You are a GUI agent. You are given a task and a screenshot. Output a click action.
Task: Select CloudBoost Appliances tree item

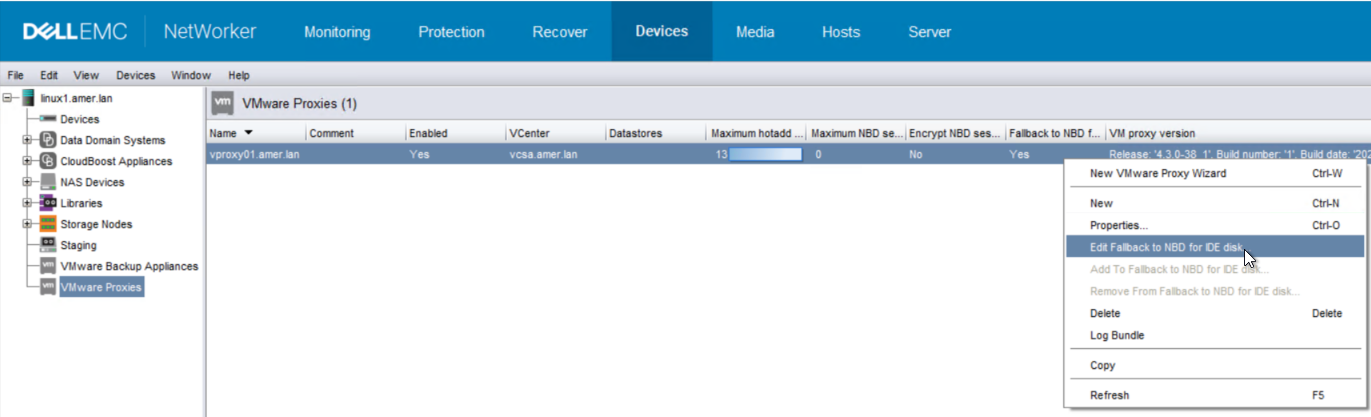[116, 161]
